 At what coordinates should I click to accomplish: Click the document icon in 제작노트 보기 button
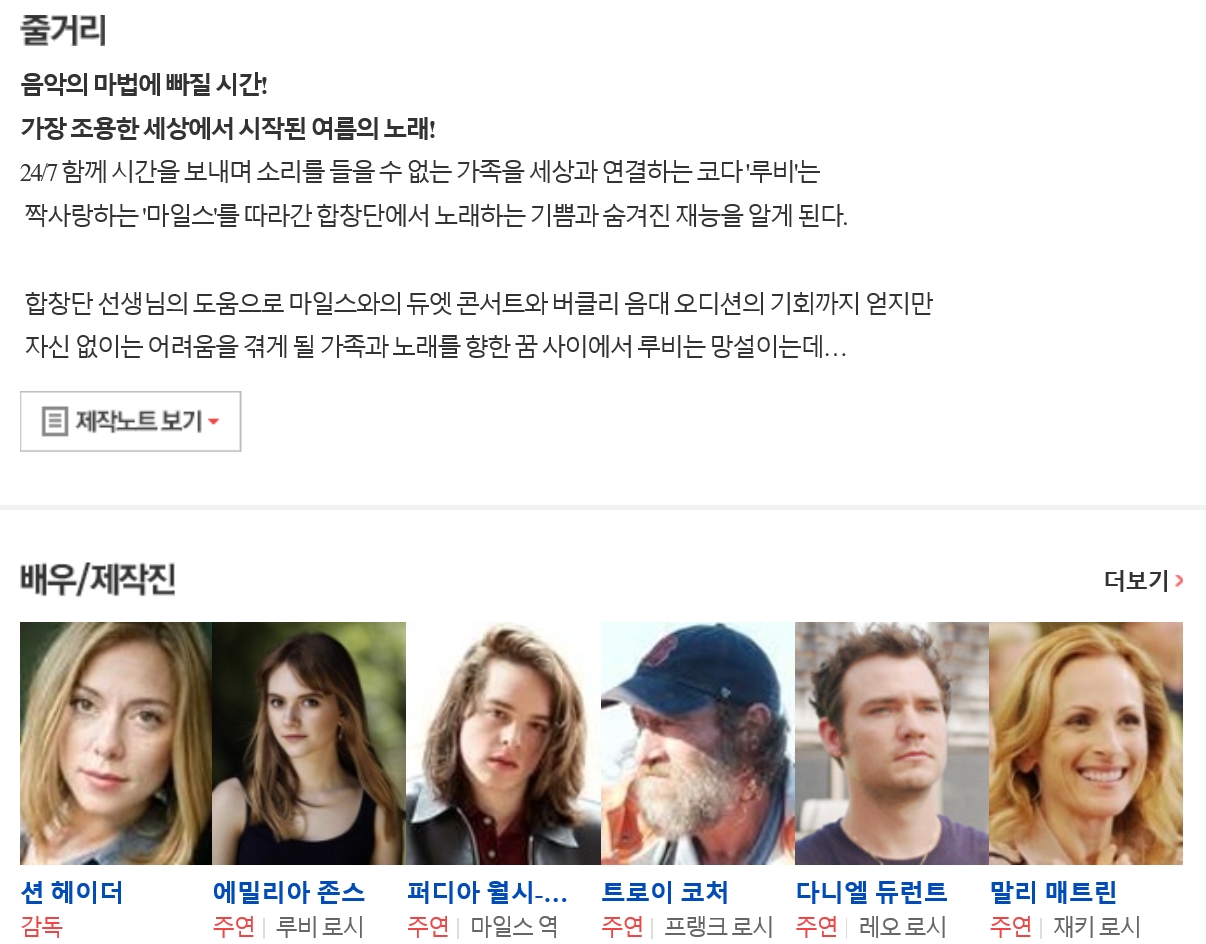[x=55, y=421]
